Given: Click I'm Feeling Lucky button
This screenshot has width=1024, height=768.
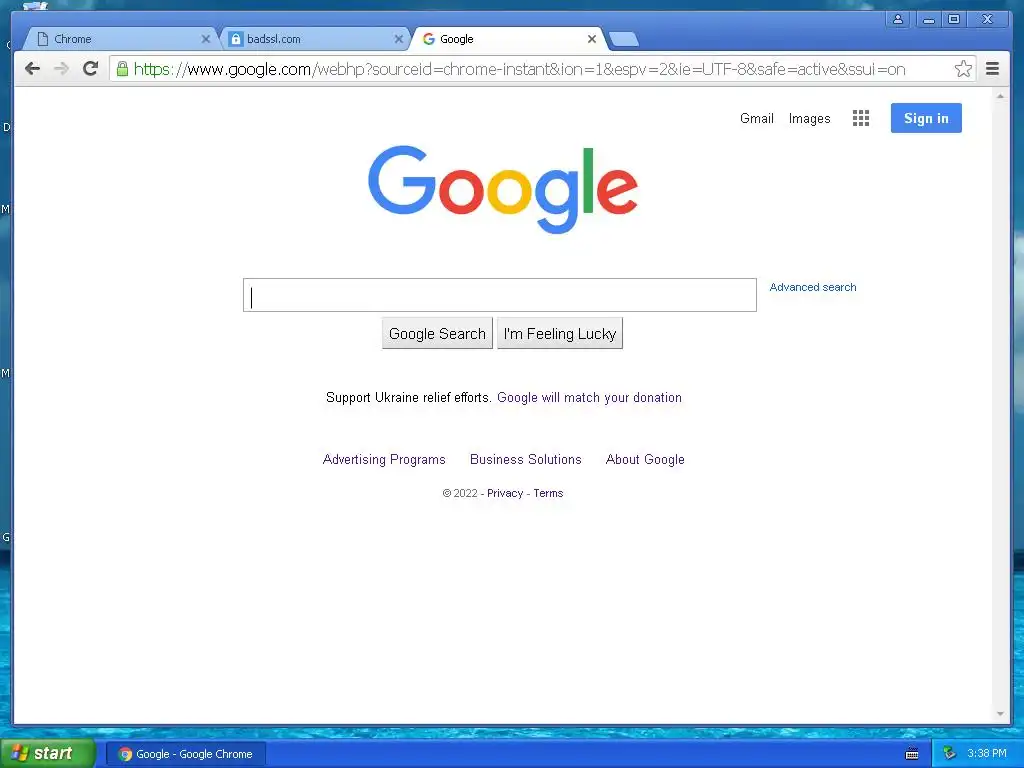Looking at the screenshot, I should pos(560,334).
